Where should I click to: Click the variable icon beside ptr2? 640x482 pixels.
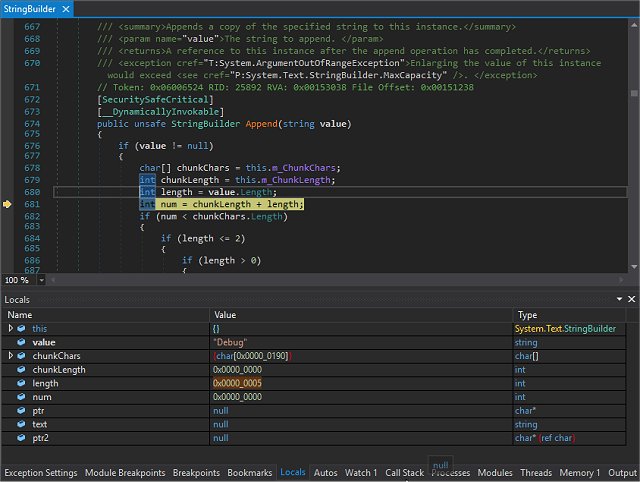[21, 438]
